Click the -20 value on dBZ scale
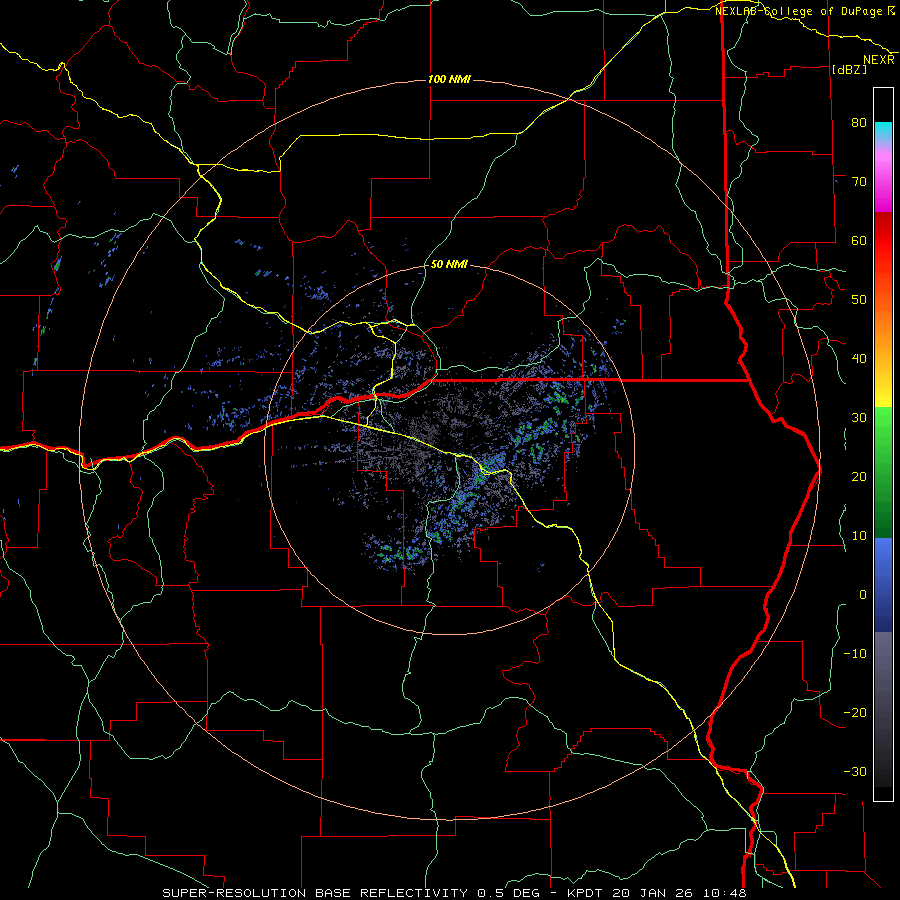 pos(855,712)
